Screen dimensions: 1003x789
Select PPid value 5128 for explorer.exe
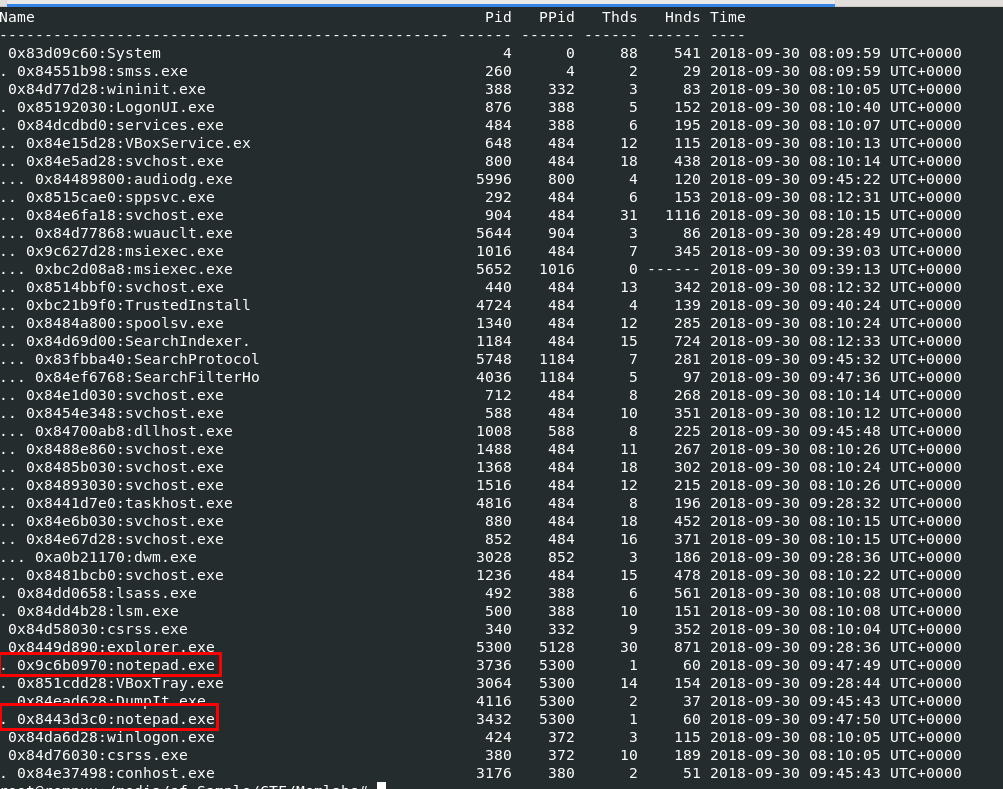coord(557,647)
